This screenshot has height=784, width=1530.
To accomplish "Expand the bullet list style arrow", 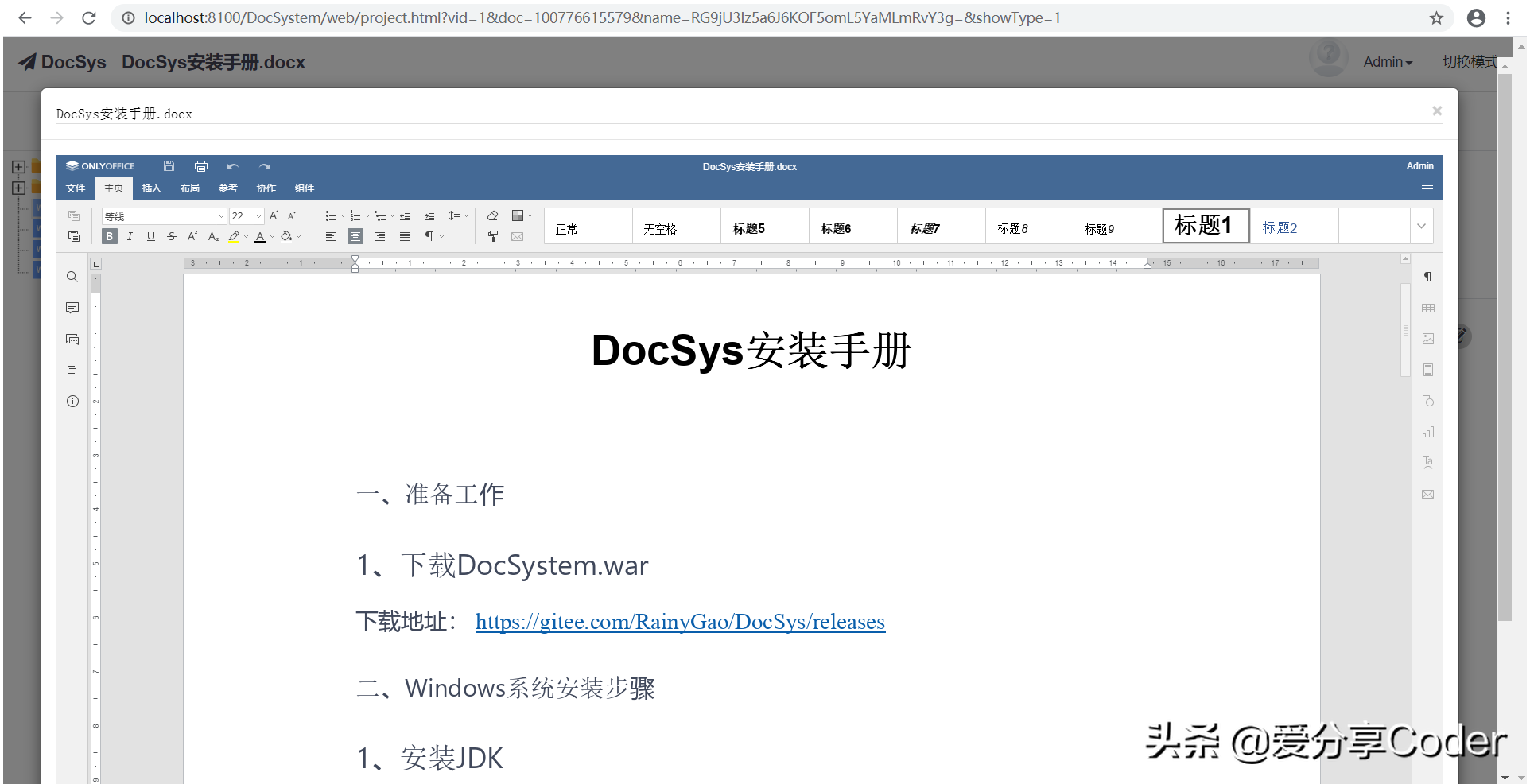I will pos(343,215).
